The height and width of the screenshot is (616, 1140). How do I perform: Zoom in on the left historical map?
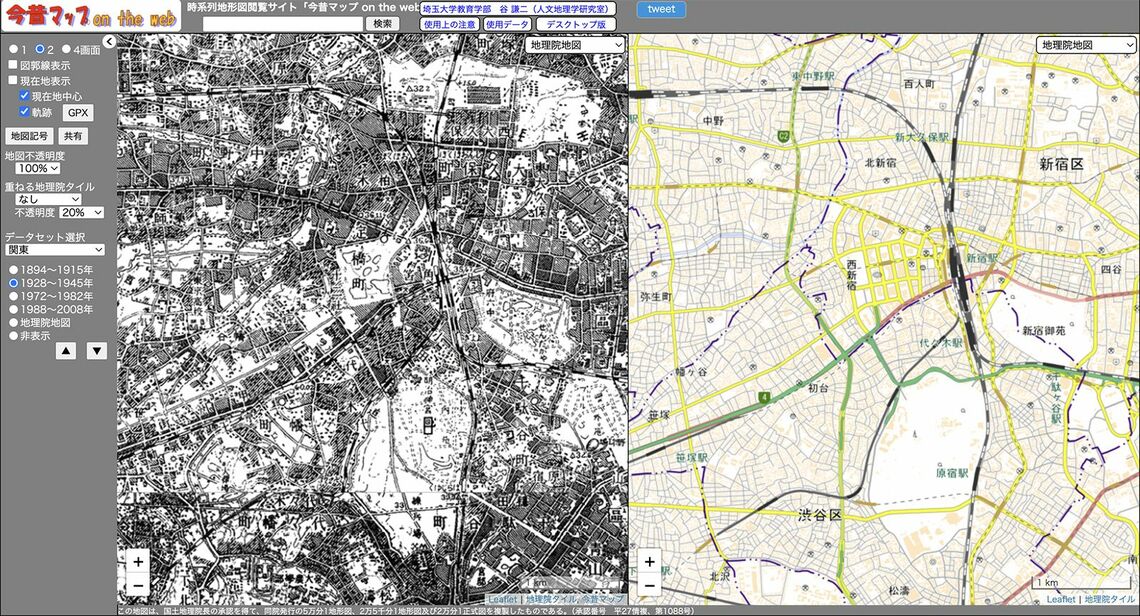138,562
